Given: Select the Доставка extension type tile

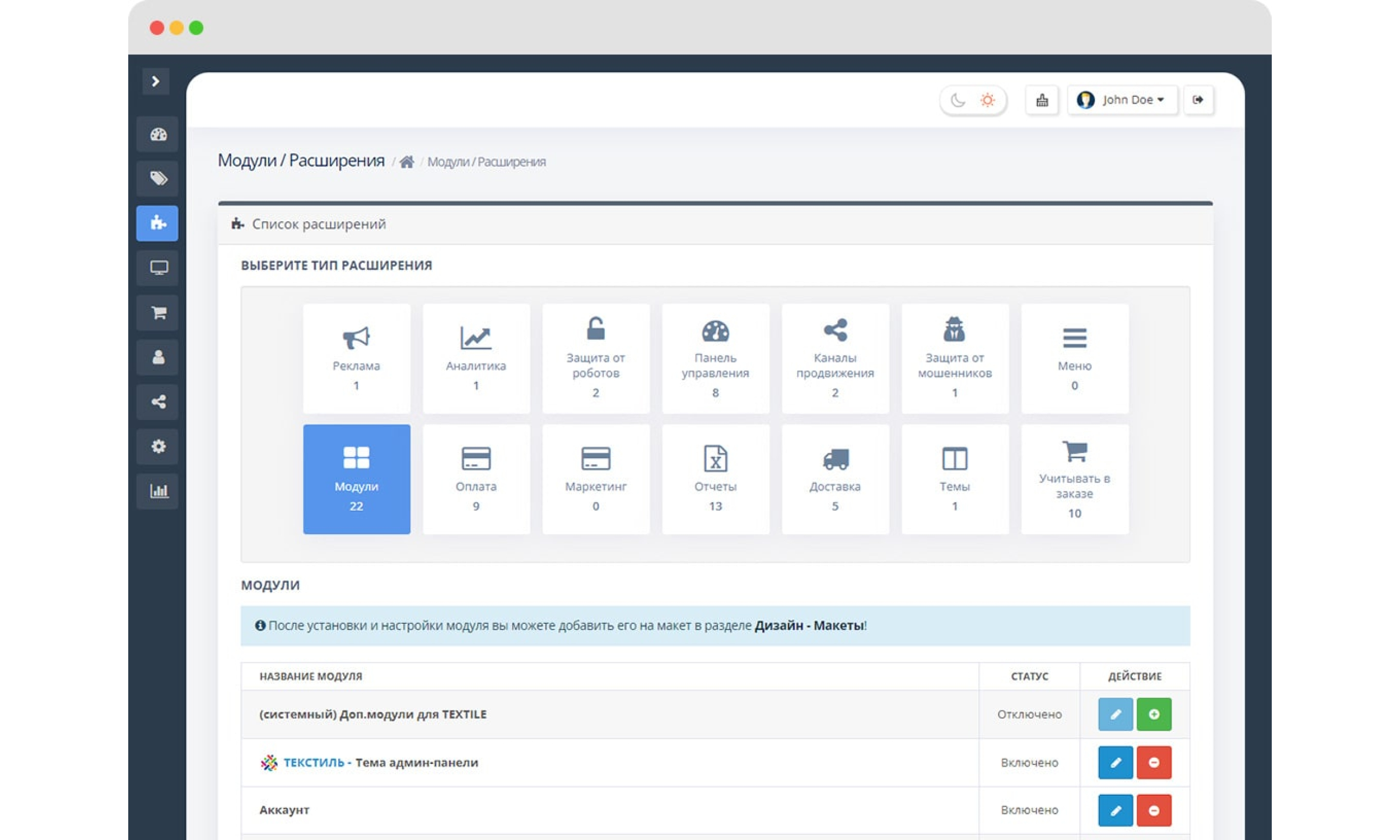Looking at the screenshot, I should pyautogui.click(x=835, y=479).
